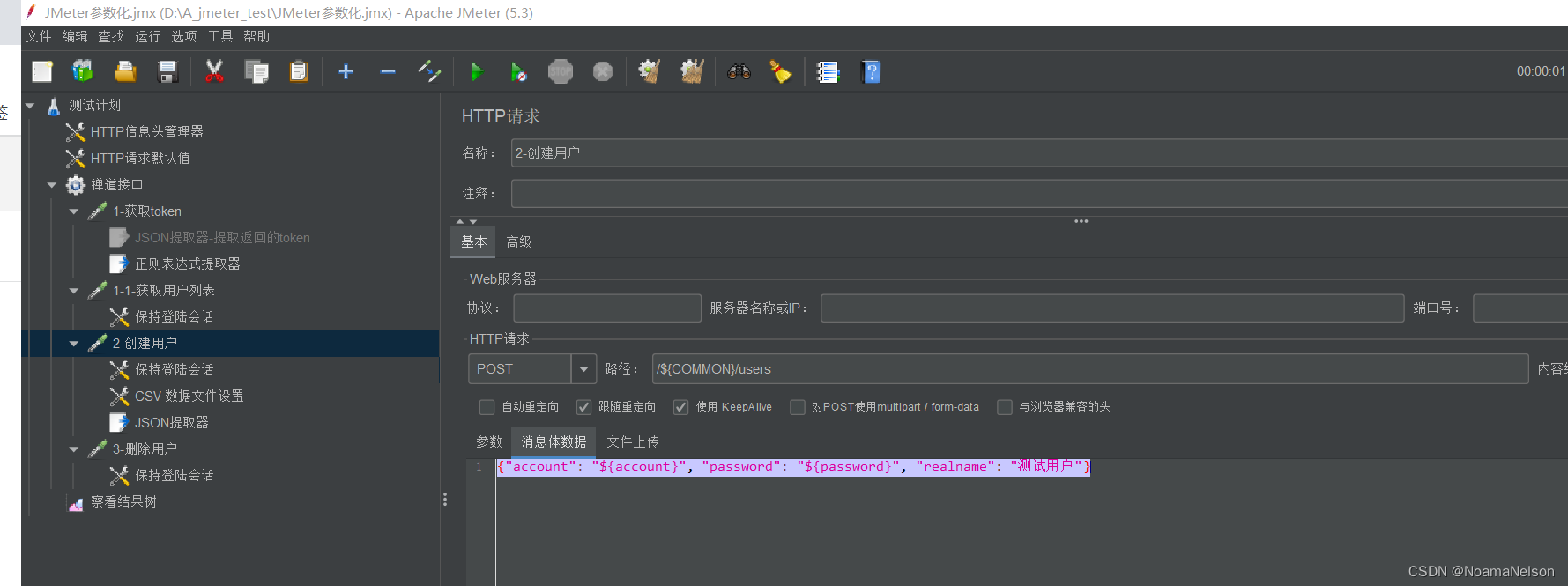This screenshot has width=1568, height=586.
Task: Switch to the 基本 tab
Action: [474, 241]
